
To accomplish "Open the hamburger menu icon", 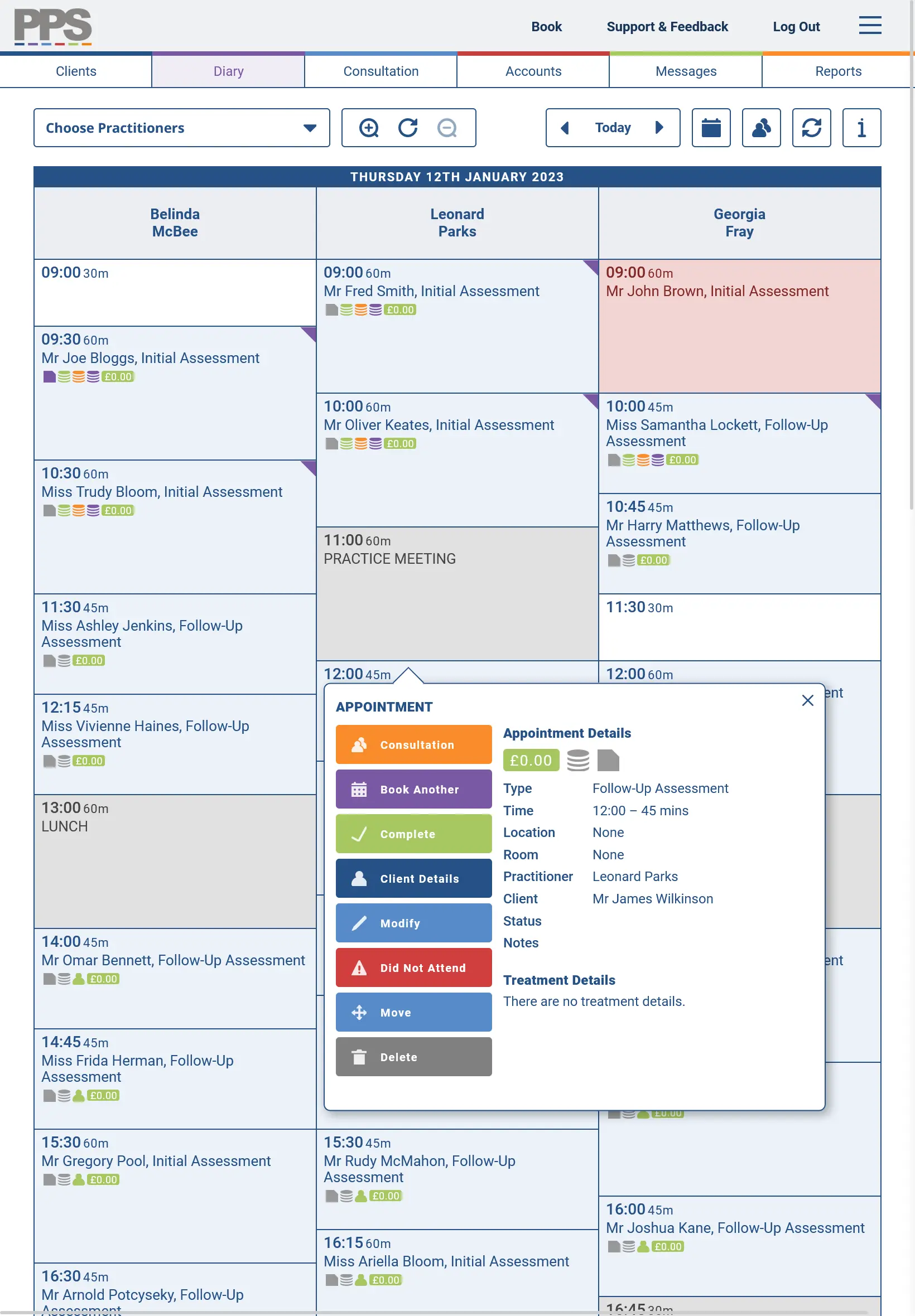I will click(870, 25).
